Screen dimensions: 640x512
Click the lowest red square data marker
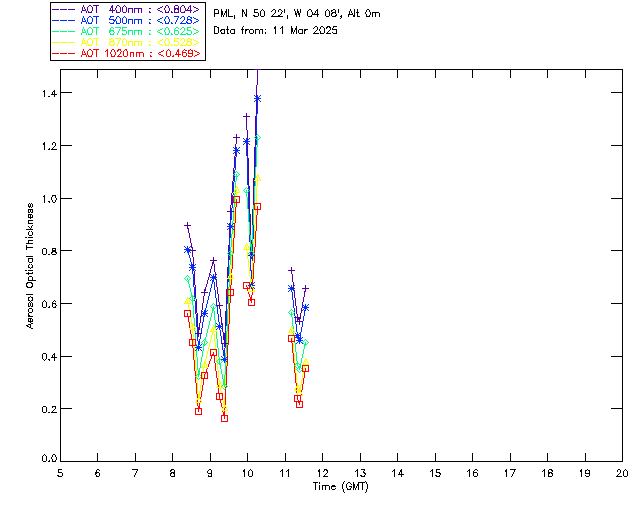coord(224,419)
